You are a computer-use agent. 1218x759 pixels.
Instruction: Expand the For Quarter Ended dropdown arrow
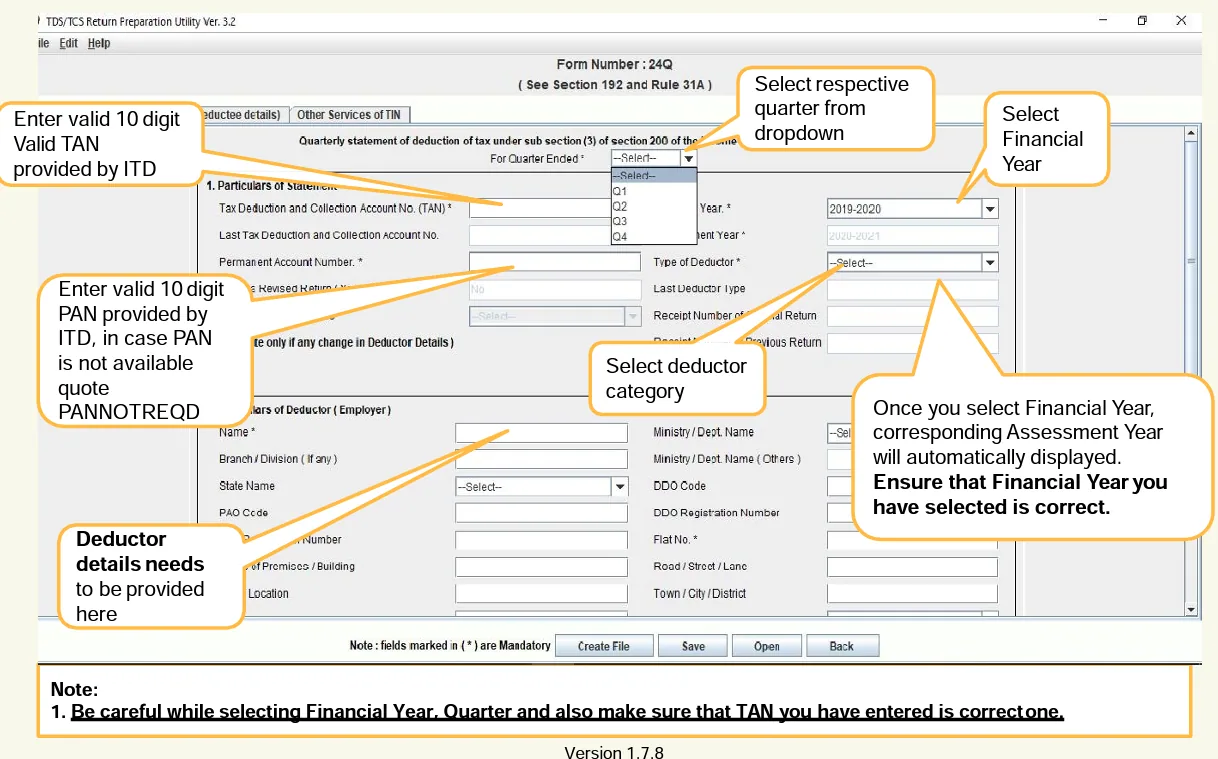[x=689, y=158]
